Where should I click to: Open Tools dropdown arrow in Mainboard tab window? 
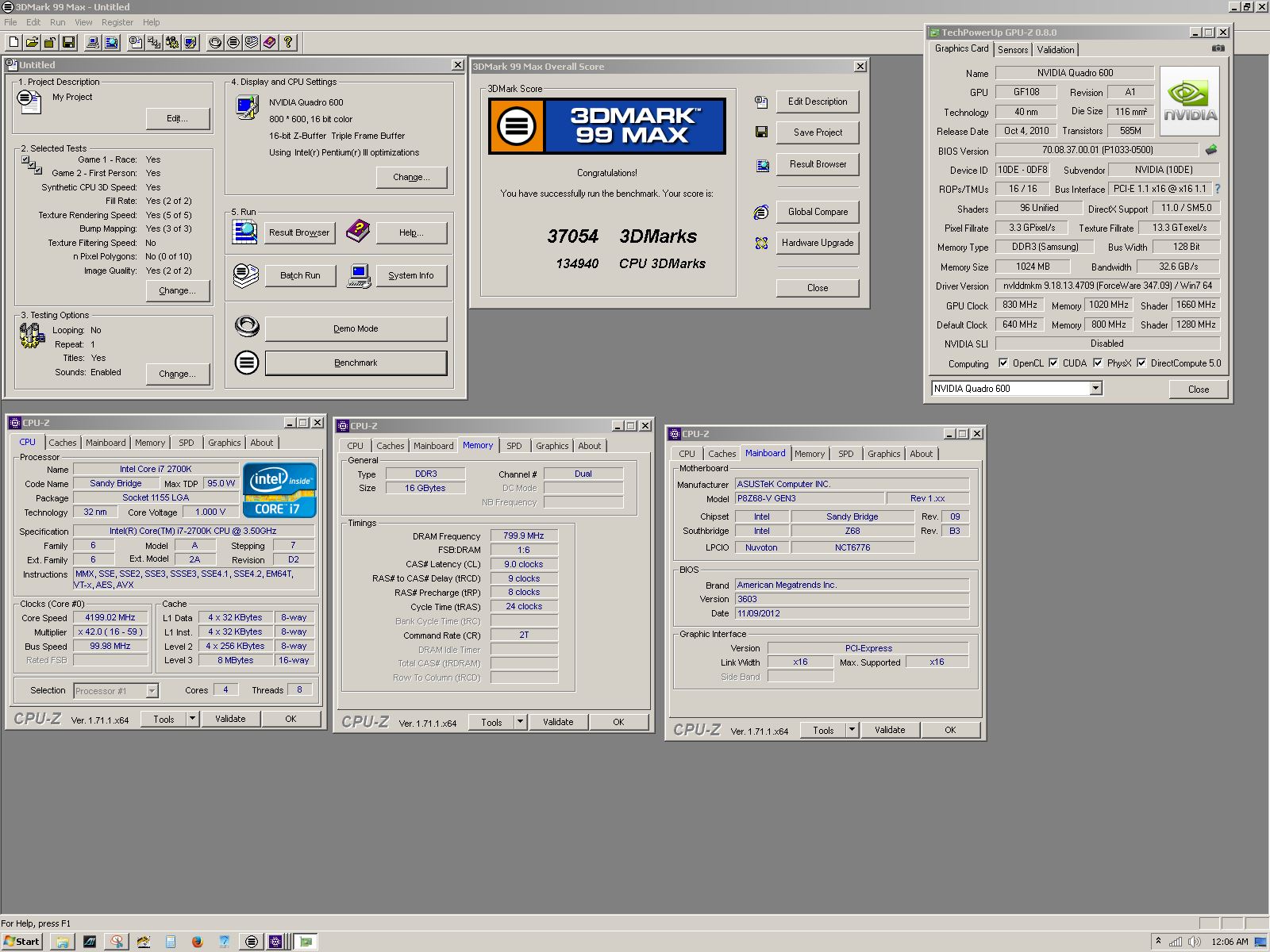coord(852,730)
